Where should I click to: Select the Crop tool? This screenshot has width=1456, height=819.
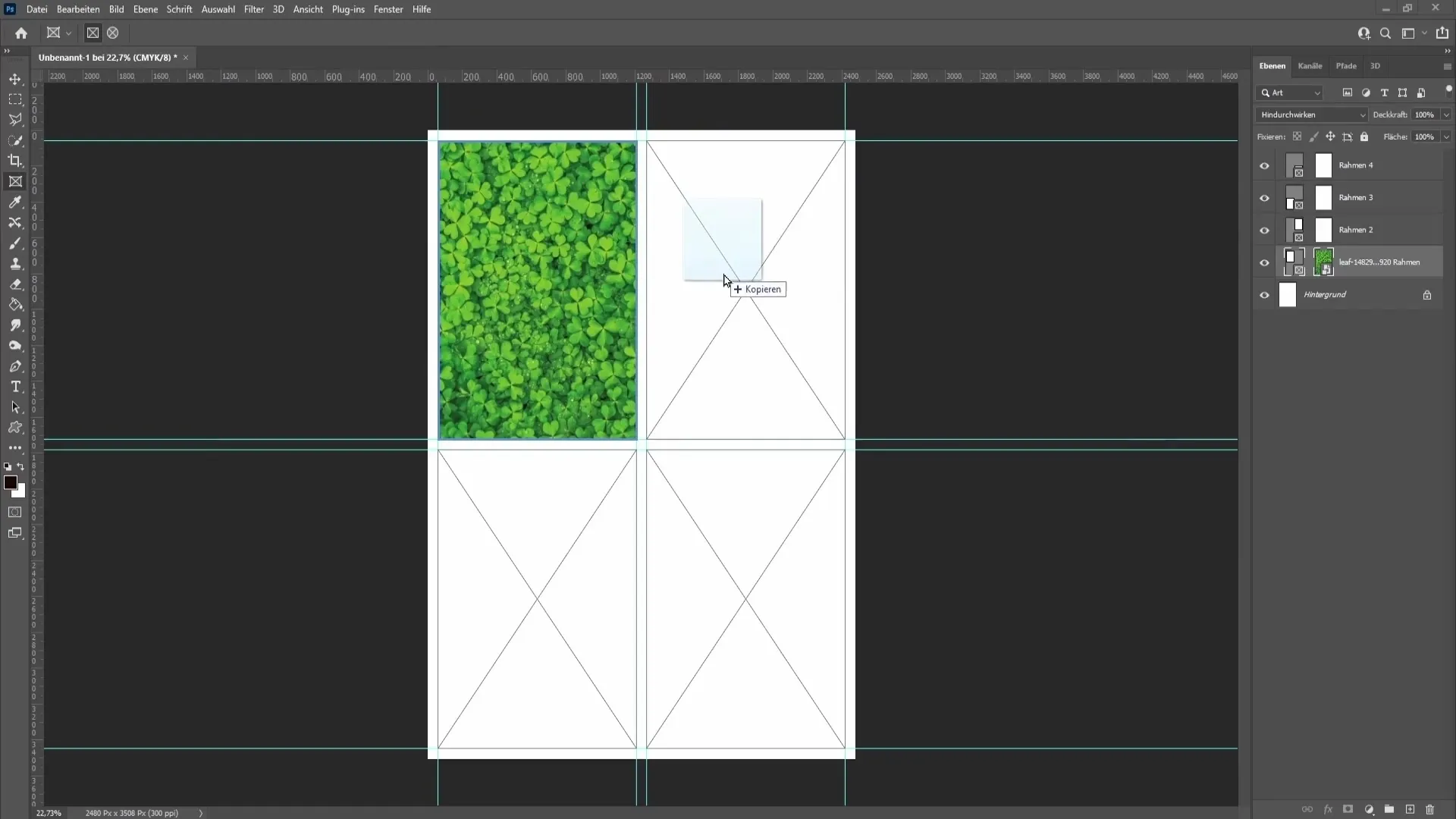click(15, 161)
